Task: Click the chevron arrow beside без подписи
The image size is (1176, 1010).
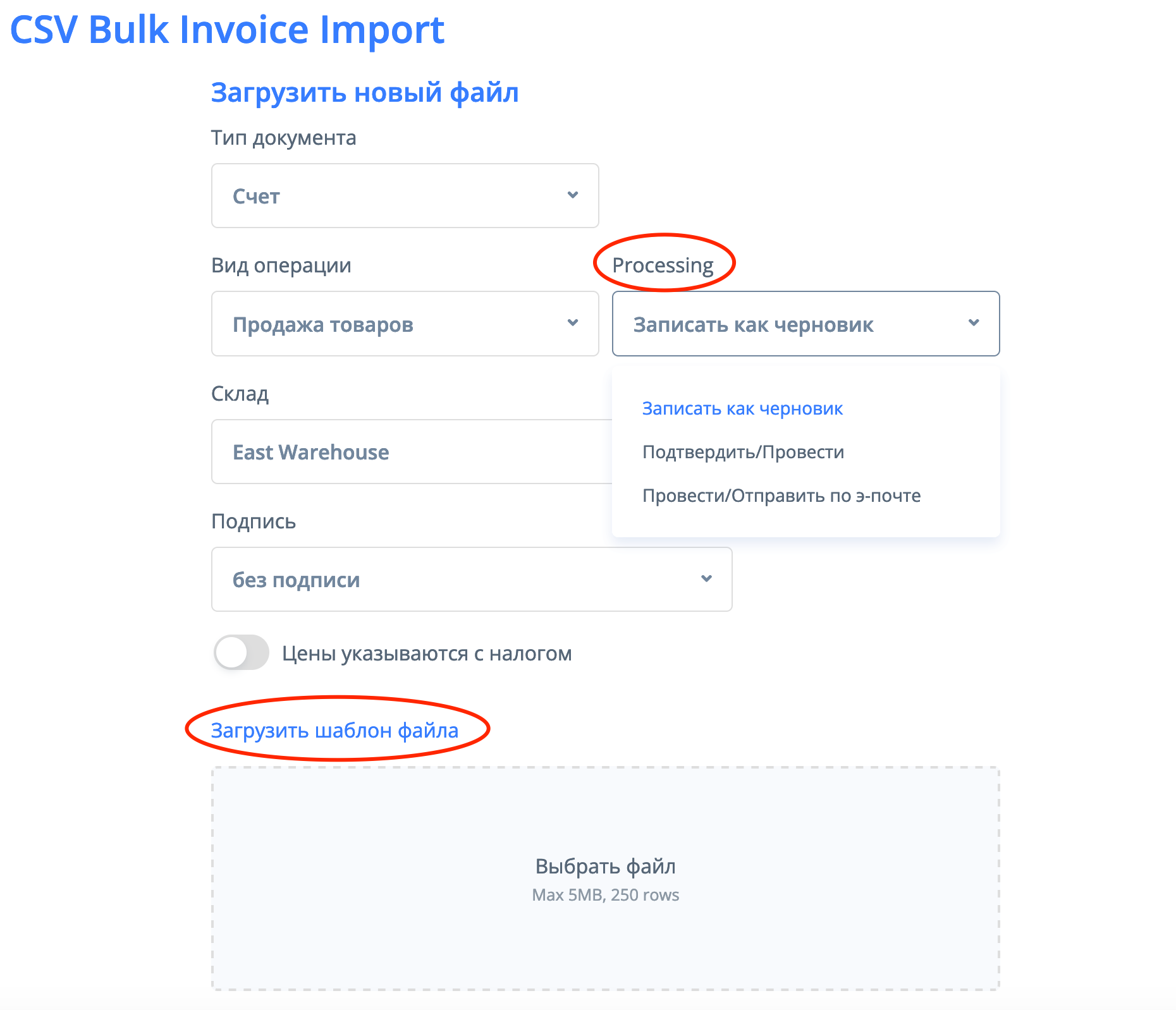Action: [706, 579]
